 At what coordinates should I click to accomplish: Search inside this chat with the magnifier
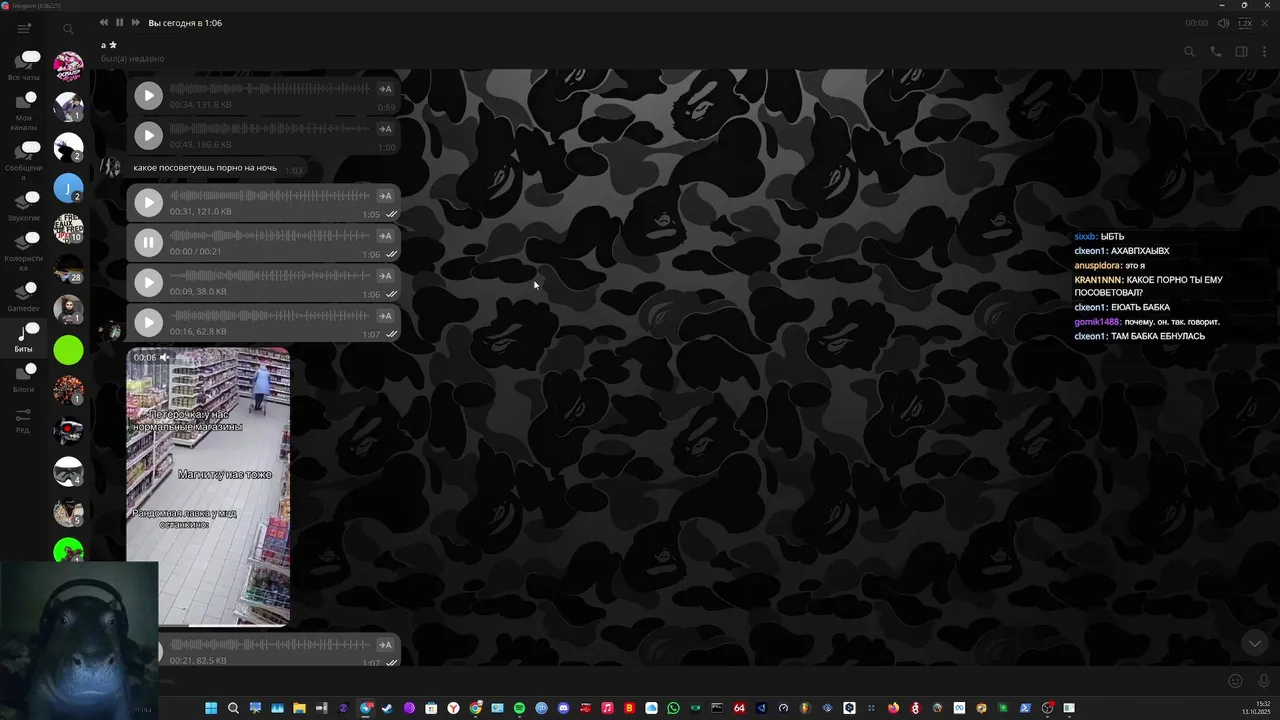pyautogui.click(x=1189, y=52)
